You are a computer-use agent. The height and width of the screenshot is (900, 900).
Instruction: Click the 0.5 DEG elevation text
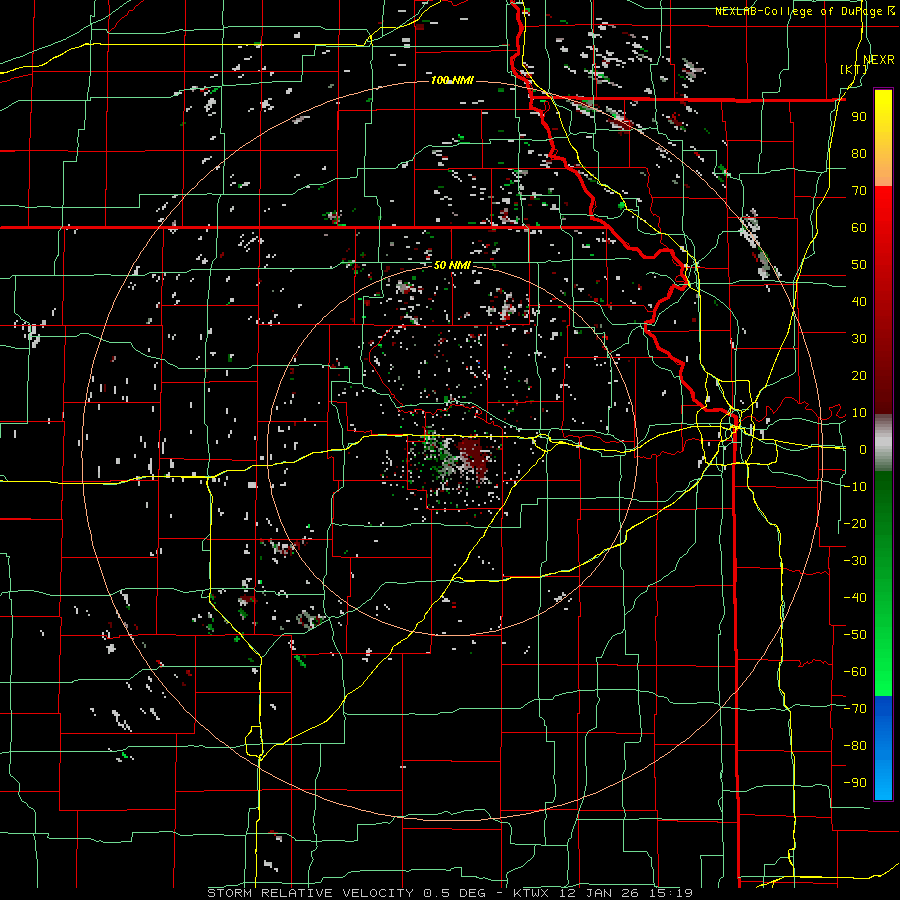455,893
